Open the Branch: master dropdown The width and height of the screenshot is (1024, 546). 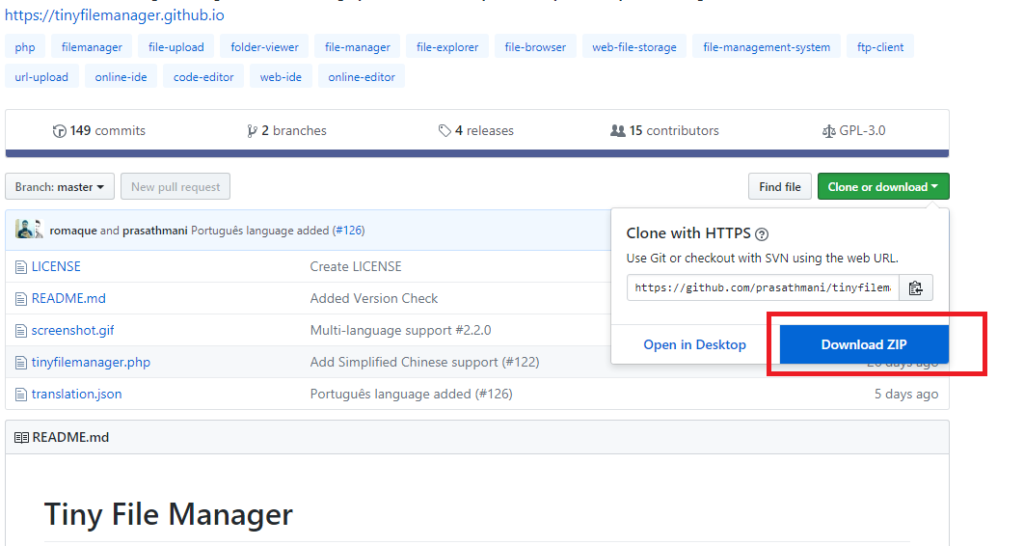[59, 187]
